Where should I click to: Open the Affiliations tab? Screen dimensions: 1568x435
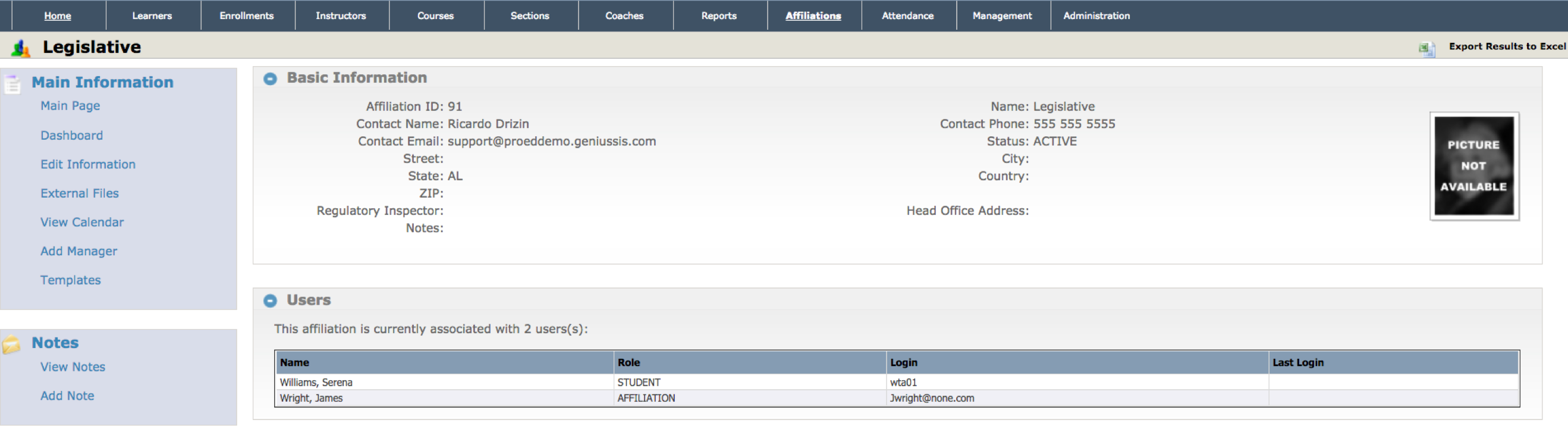pyautogui.click(x=813, y=16)
